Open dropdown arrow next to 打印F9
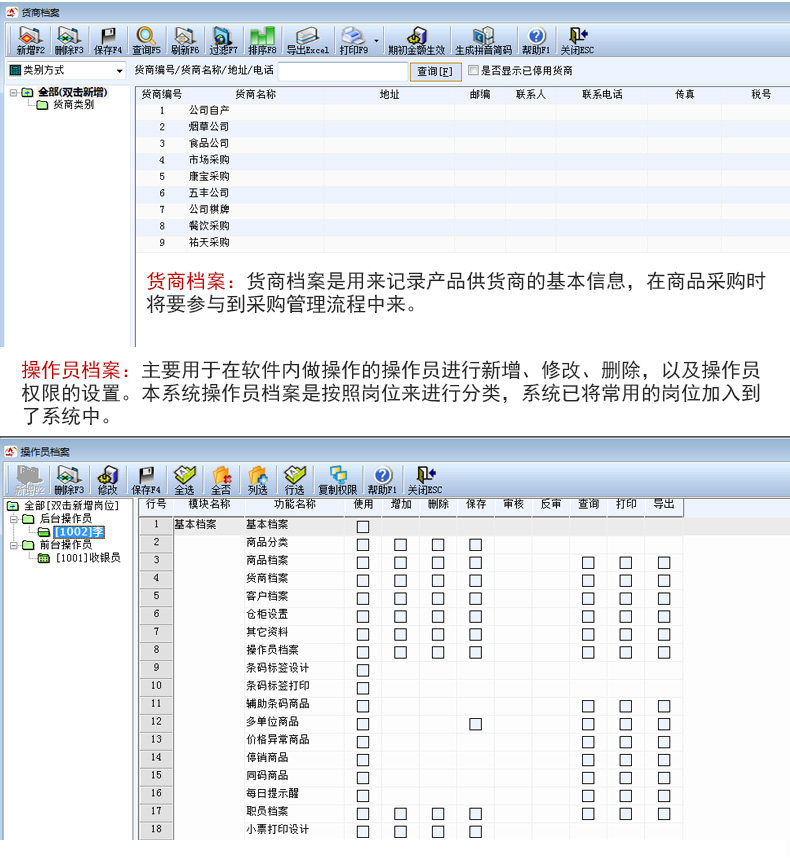790x858 pixels. (376, 41)
